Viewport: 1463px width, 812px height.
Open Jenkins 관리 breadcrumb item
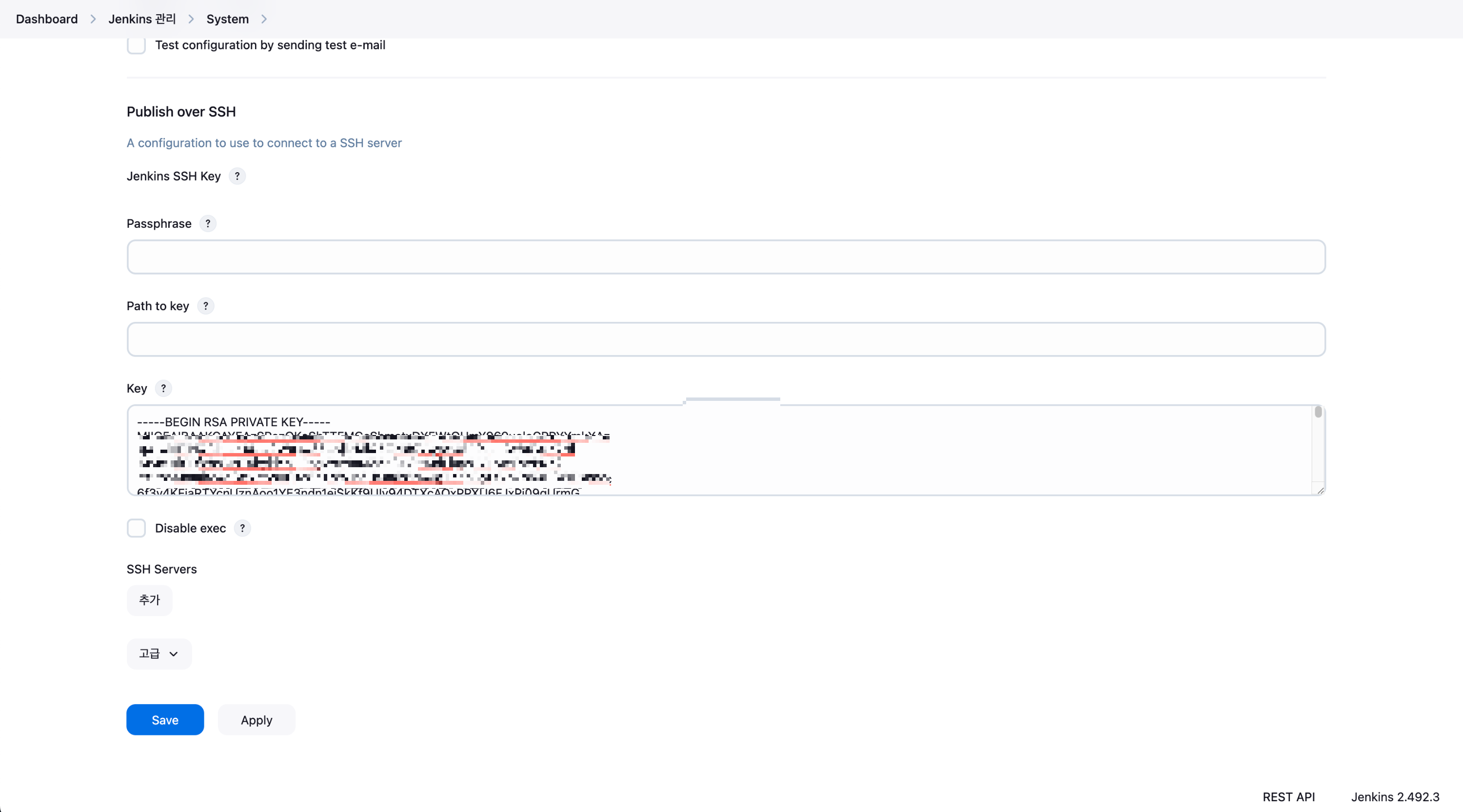[142, 20]
